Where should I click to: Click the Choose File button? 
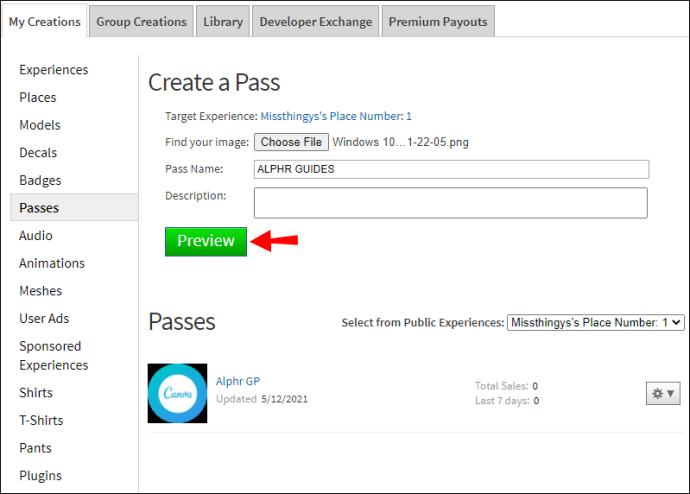291,142
